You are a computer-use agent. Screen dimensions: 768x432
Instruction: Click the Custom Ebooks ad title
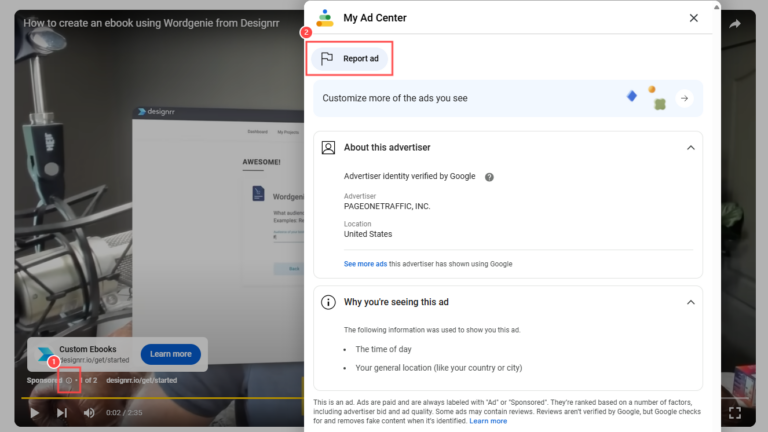click(88, 349)
